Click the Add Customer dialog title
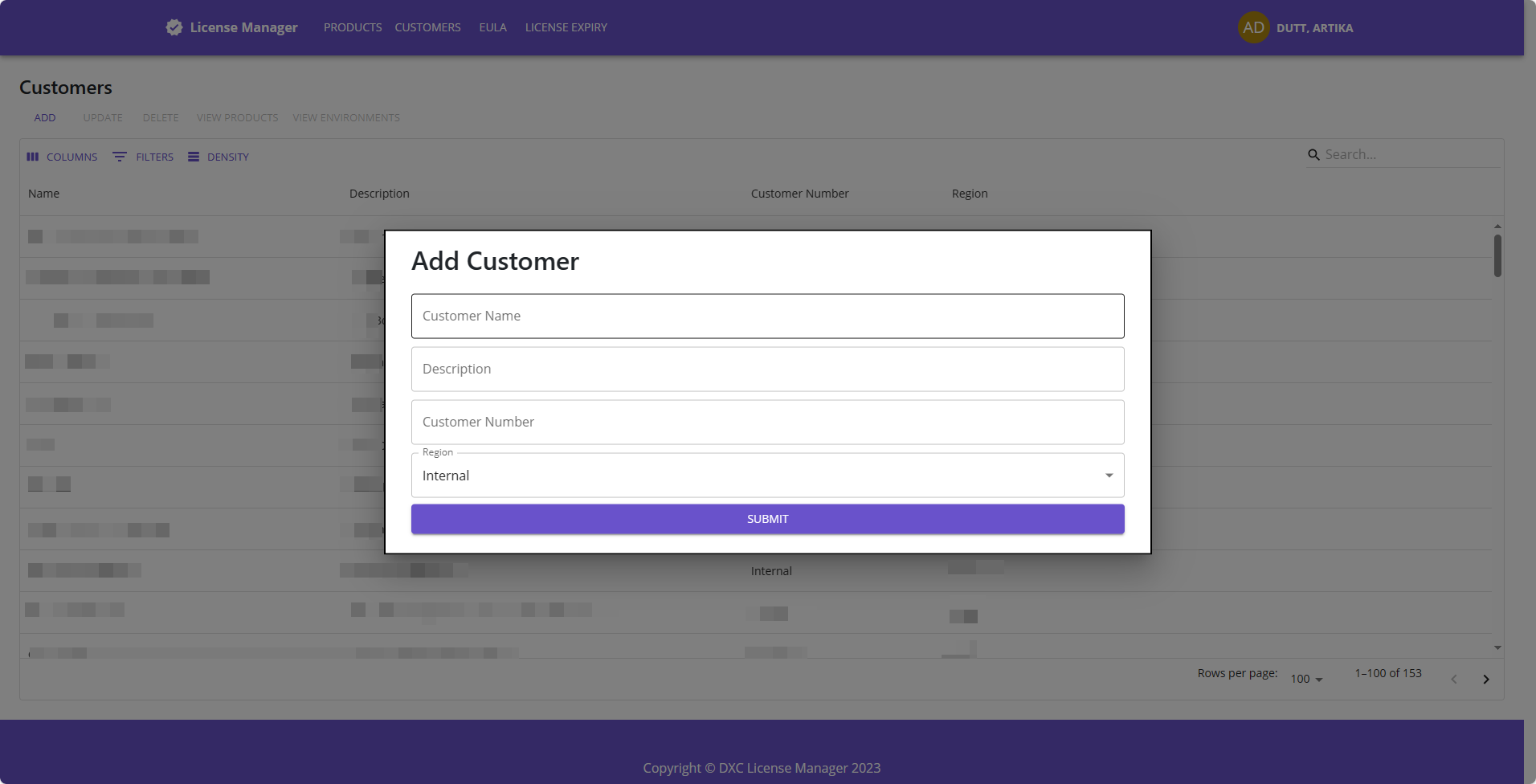Viewport: 1536px width, 784px height. click(x=495, y=261)
